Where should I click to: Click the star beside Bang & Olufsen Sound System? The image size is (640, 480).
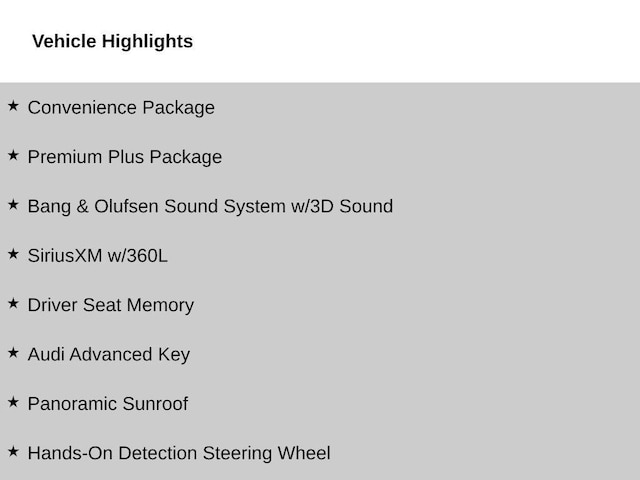pyautogui.click(x=13, y=204)
